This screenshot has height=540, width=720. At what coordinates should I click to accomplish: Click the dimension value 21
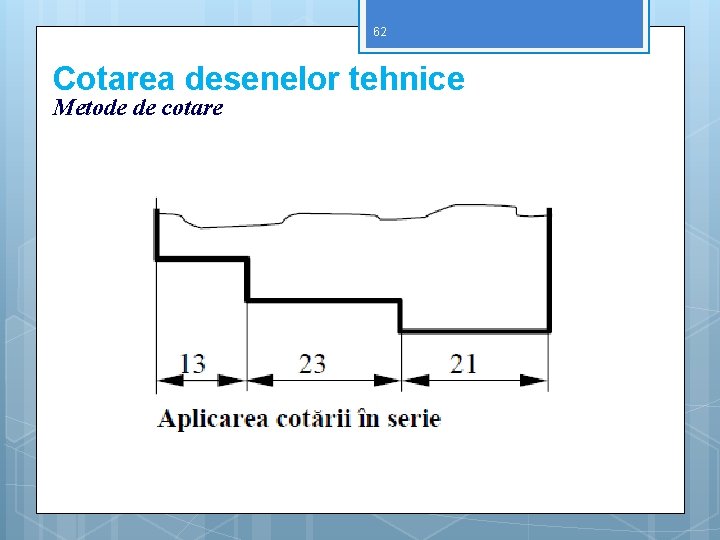pyautogui.click(x=463, y=364)
